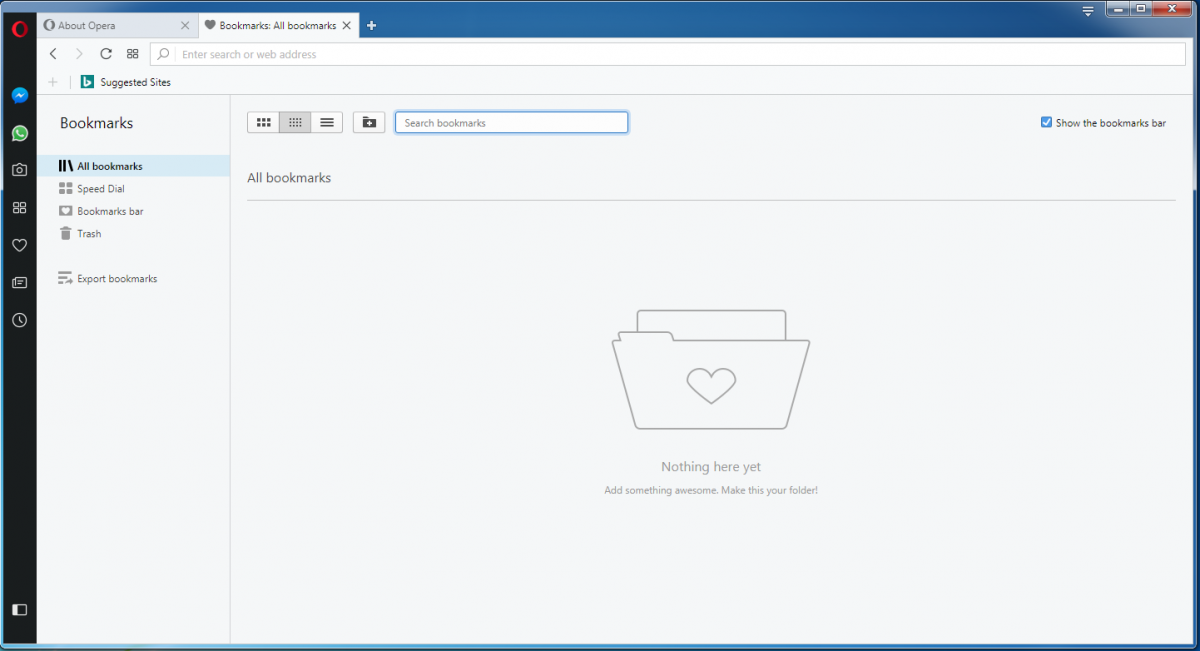1200x651 pixels.
Task: Select Speed Dial in bookmarks tree
Action: click(100, 189)
